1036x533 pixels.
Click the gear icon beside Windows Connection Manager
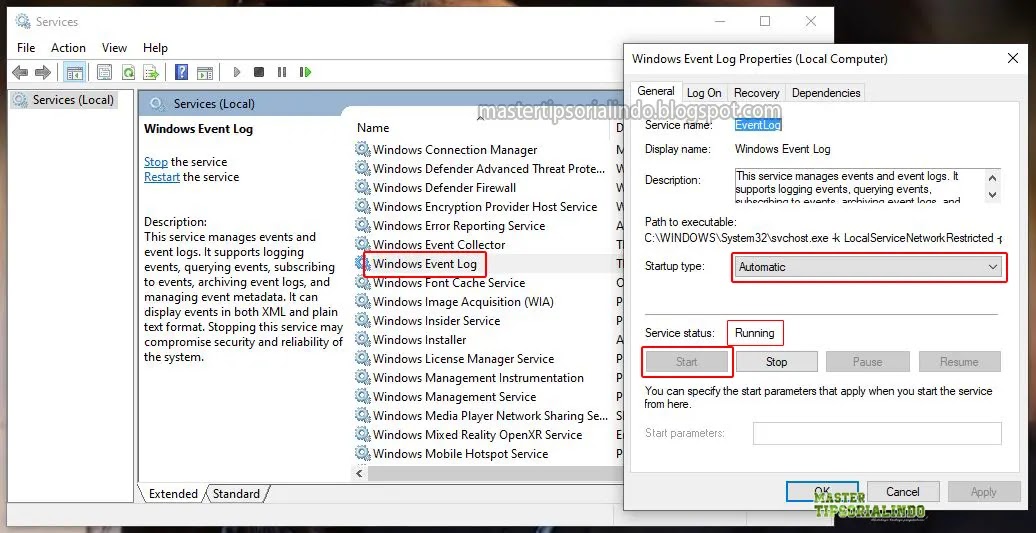point(362,149)
